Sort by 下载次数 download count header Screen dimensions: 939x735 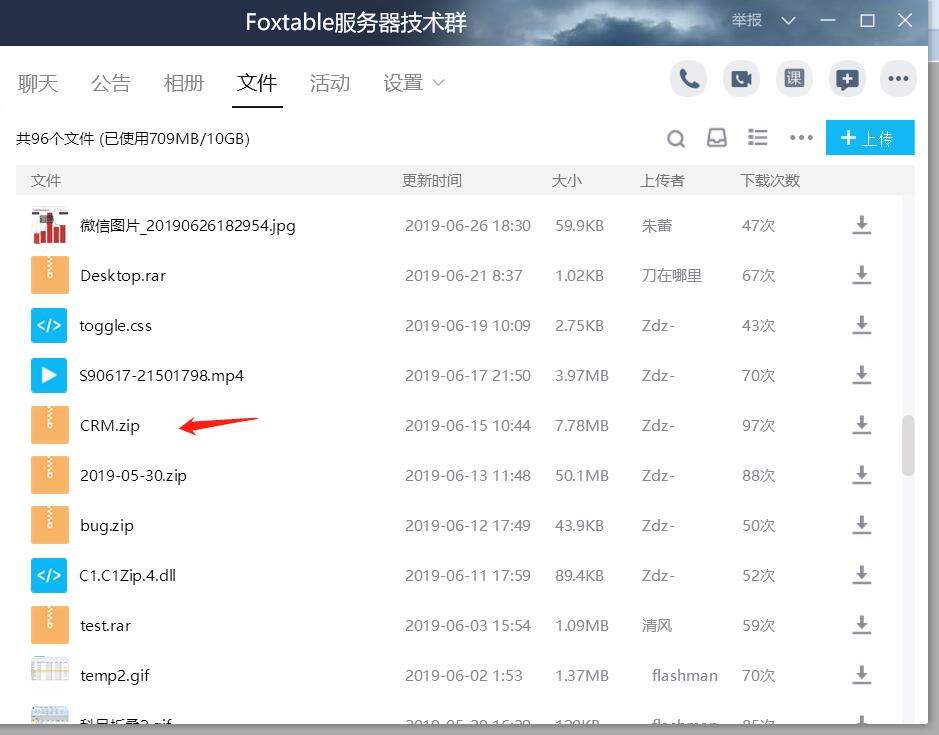pyautogui.click(x=770, y=180)
